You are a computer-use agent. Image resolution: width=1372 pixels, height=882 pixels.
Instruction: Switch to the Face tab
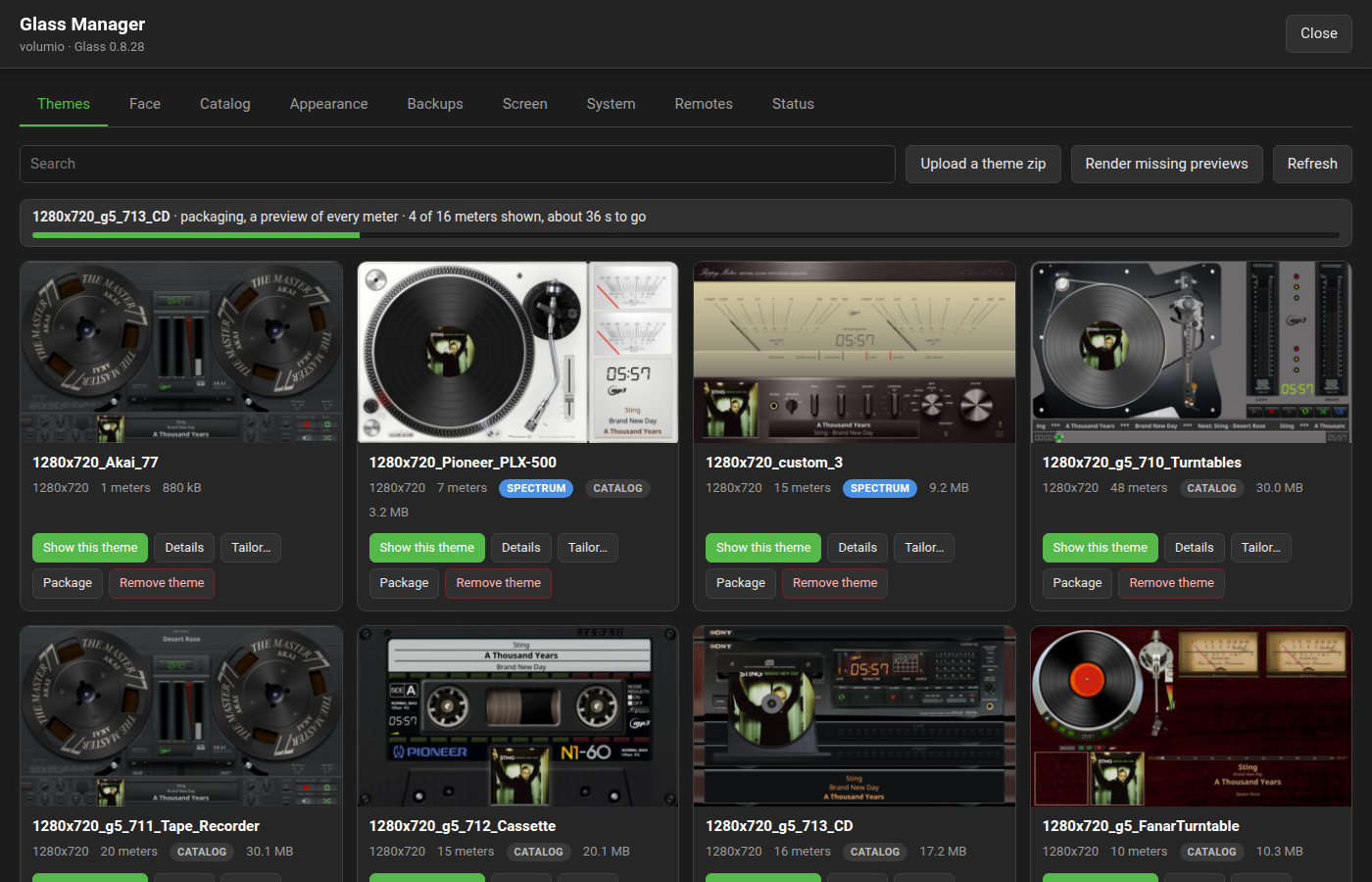[145, 104]
